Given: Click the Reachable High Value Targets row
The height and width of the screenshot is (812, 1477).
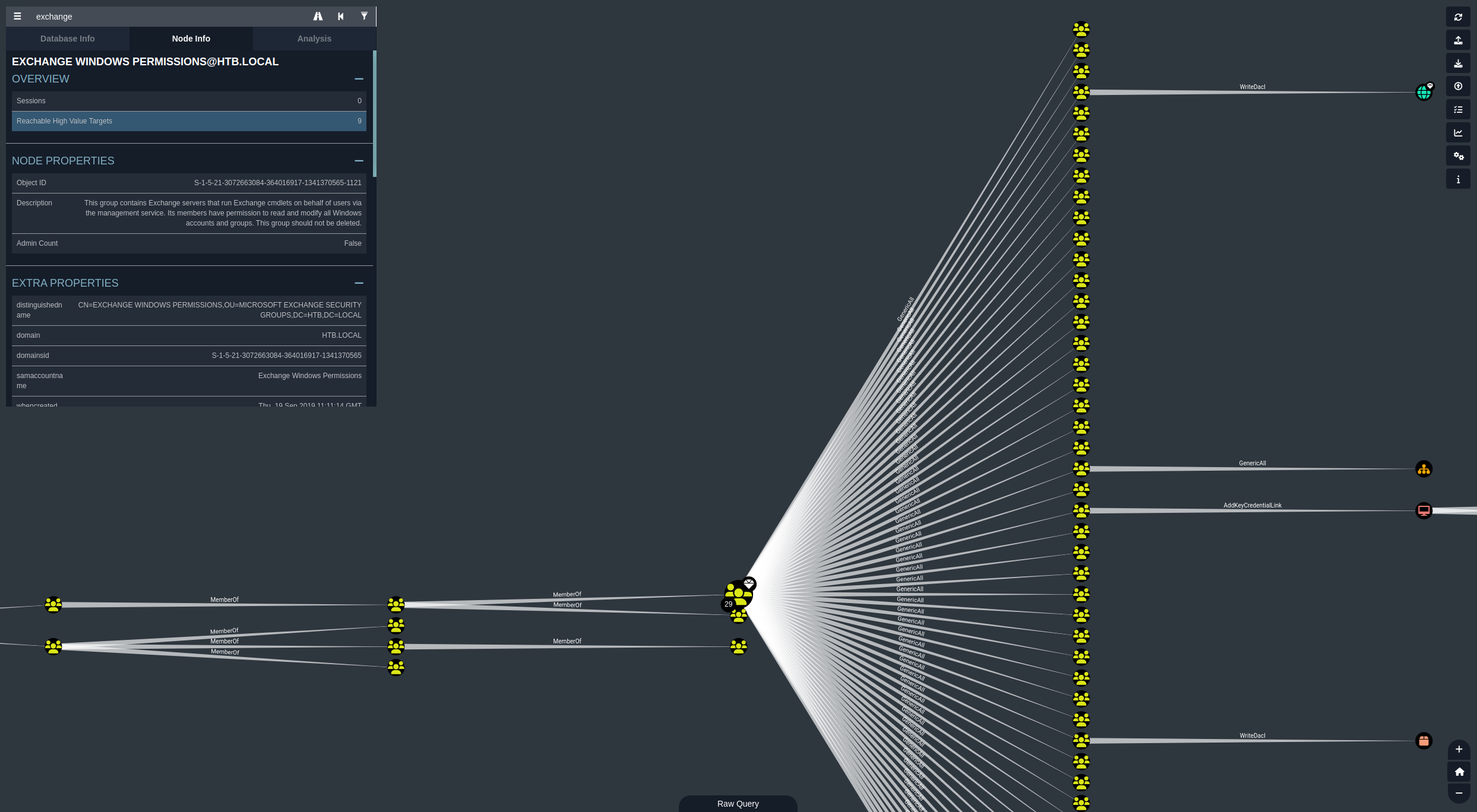Looking at the screenshot, I should click(189, 121).
